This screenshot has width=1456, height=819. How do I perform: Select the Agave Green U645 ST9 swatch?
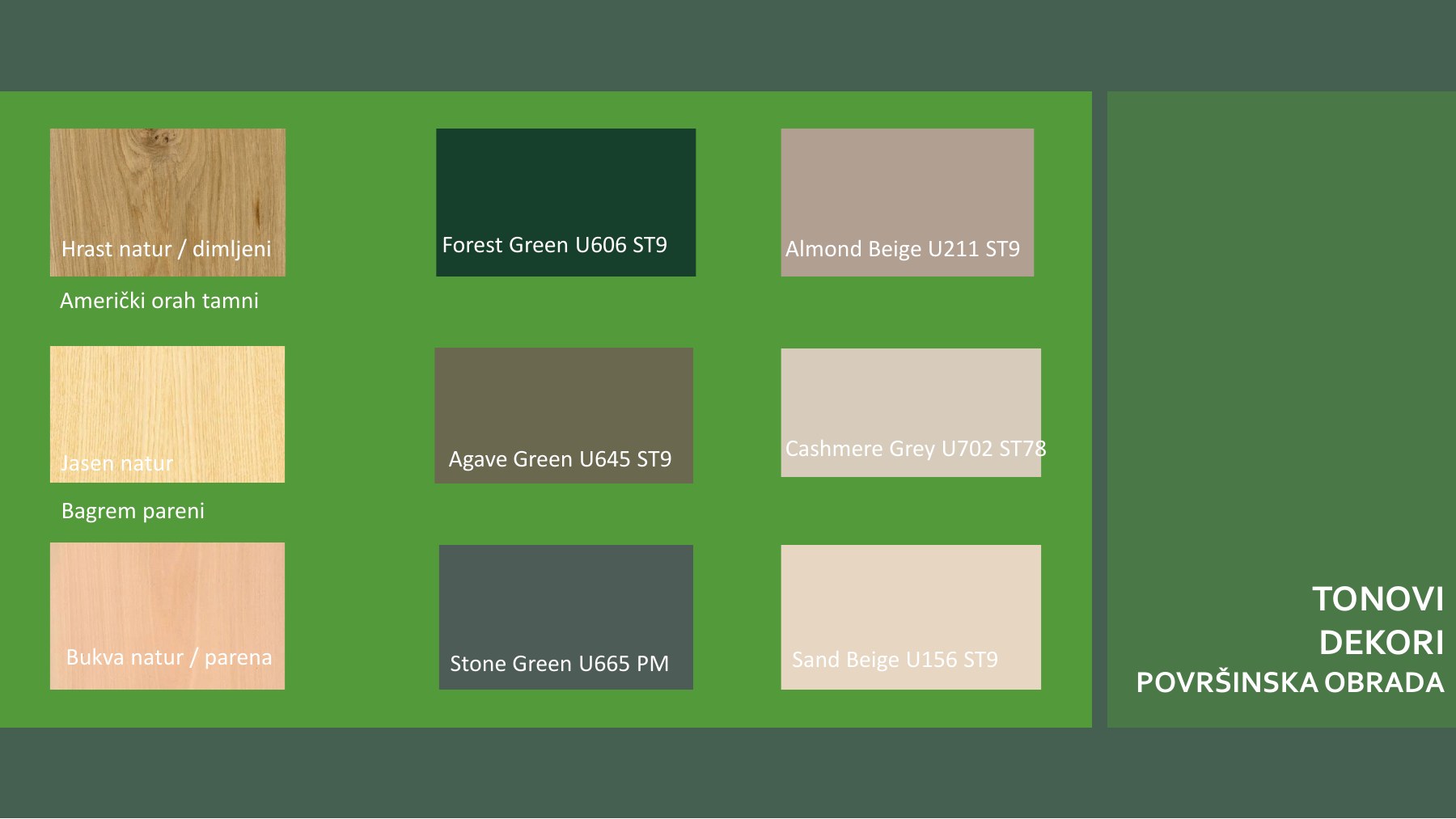pyautogui.click(x=564, y=416)
